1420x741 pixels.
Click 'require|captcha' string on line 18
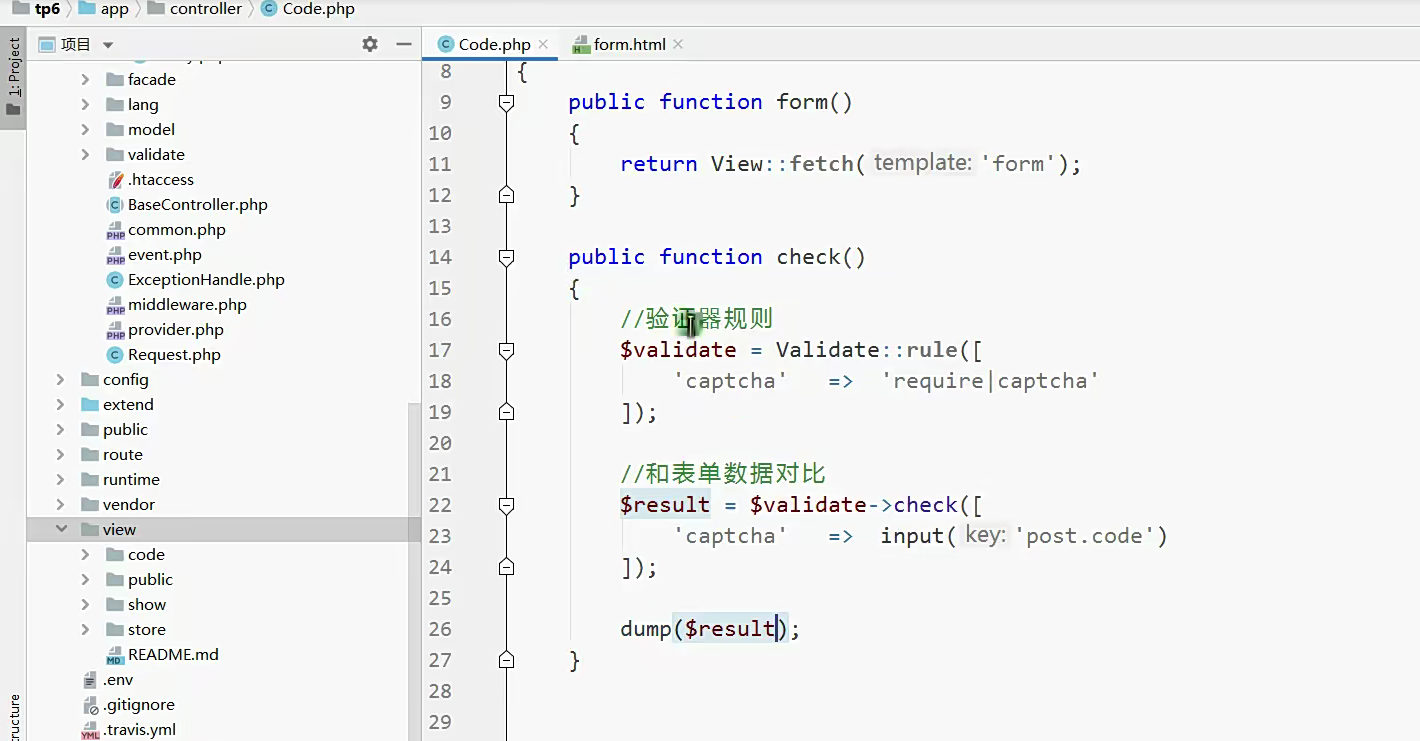coord(990,381)
